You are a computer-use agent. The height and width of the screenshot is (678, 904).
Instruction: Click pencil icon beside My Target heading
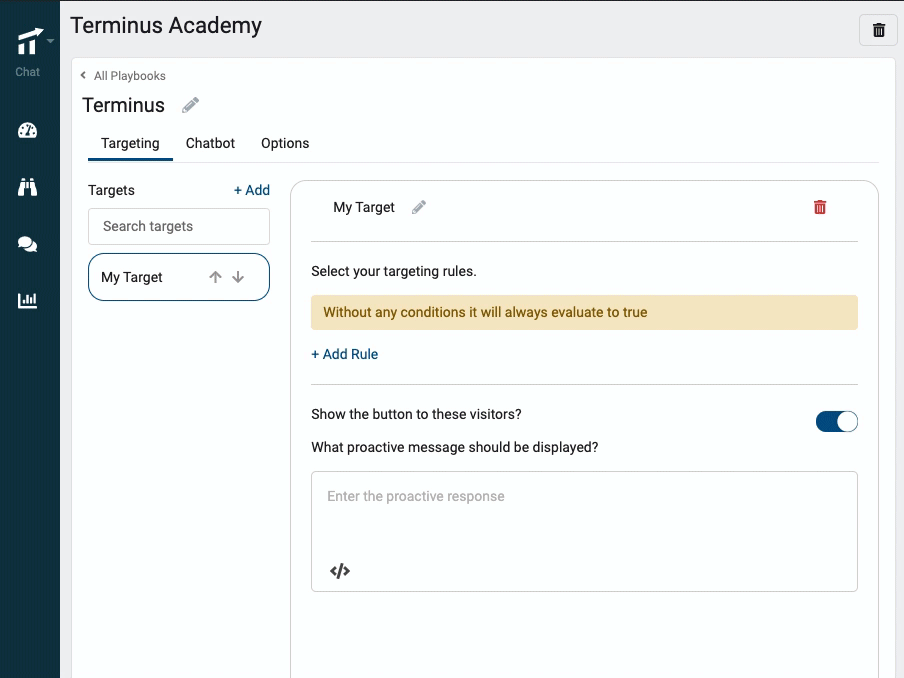point(419,207)
